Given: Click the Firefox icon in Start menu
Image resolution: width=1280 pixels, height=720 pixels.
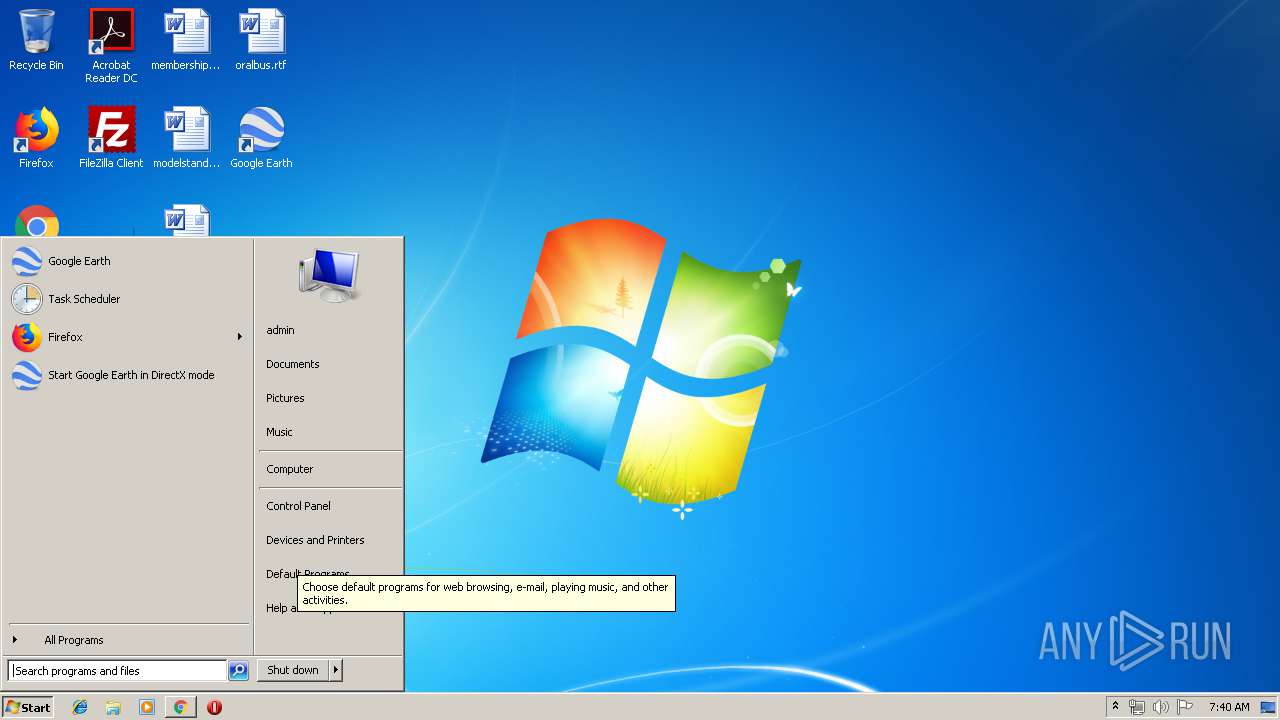Looking at the screenshot, I should tap(27, 337).
